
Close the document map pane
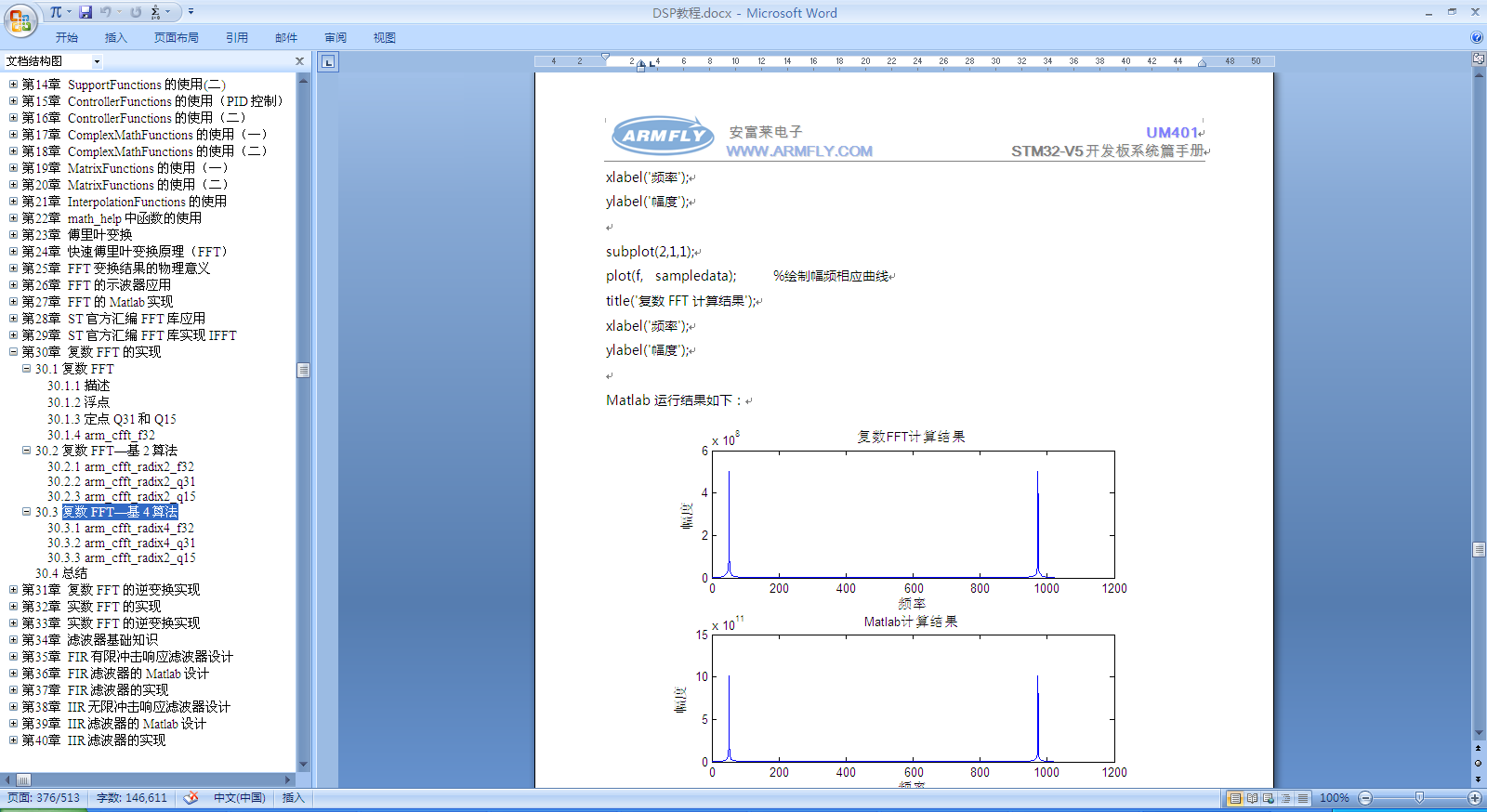click(299, 60)
